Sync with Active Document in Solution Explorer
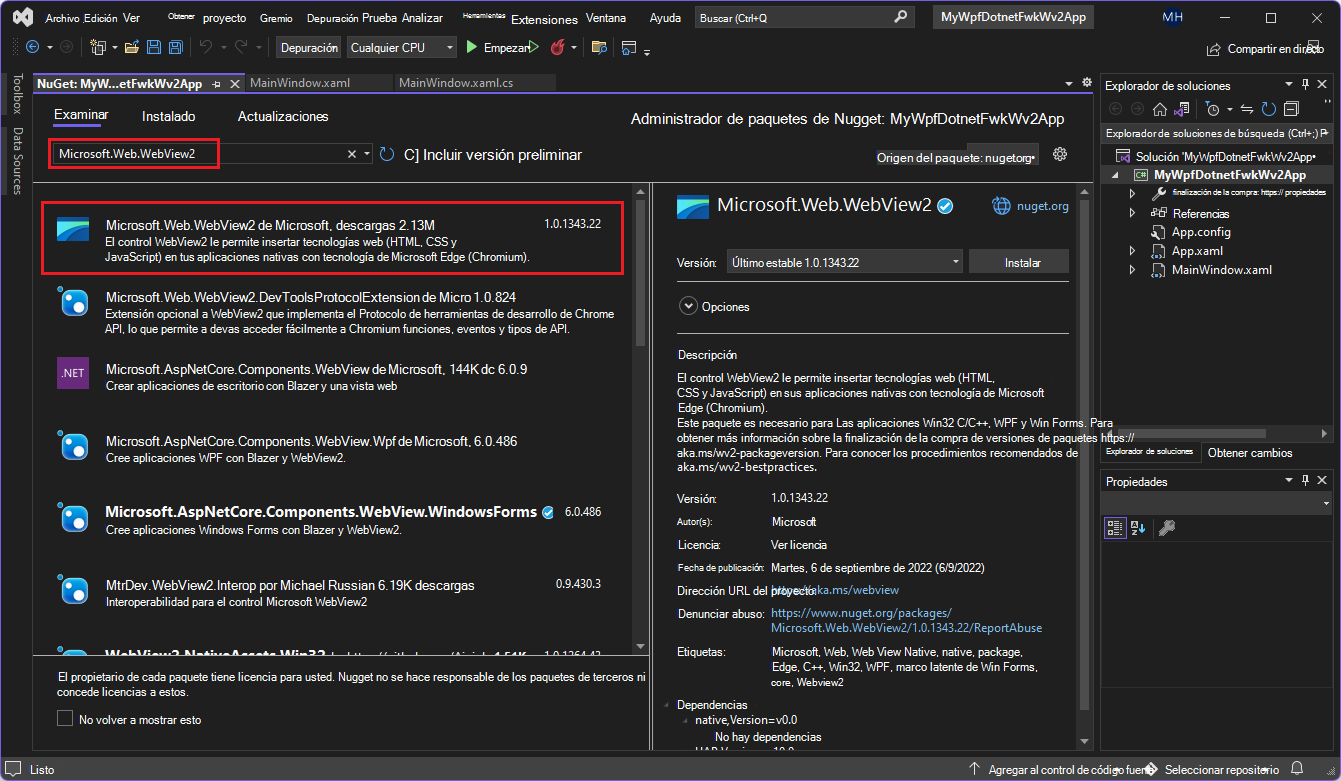 1247,110
